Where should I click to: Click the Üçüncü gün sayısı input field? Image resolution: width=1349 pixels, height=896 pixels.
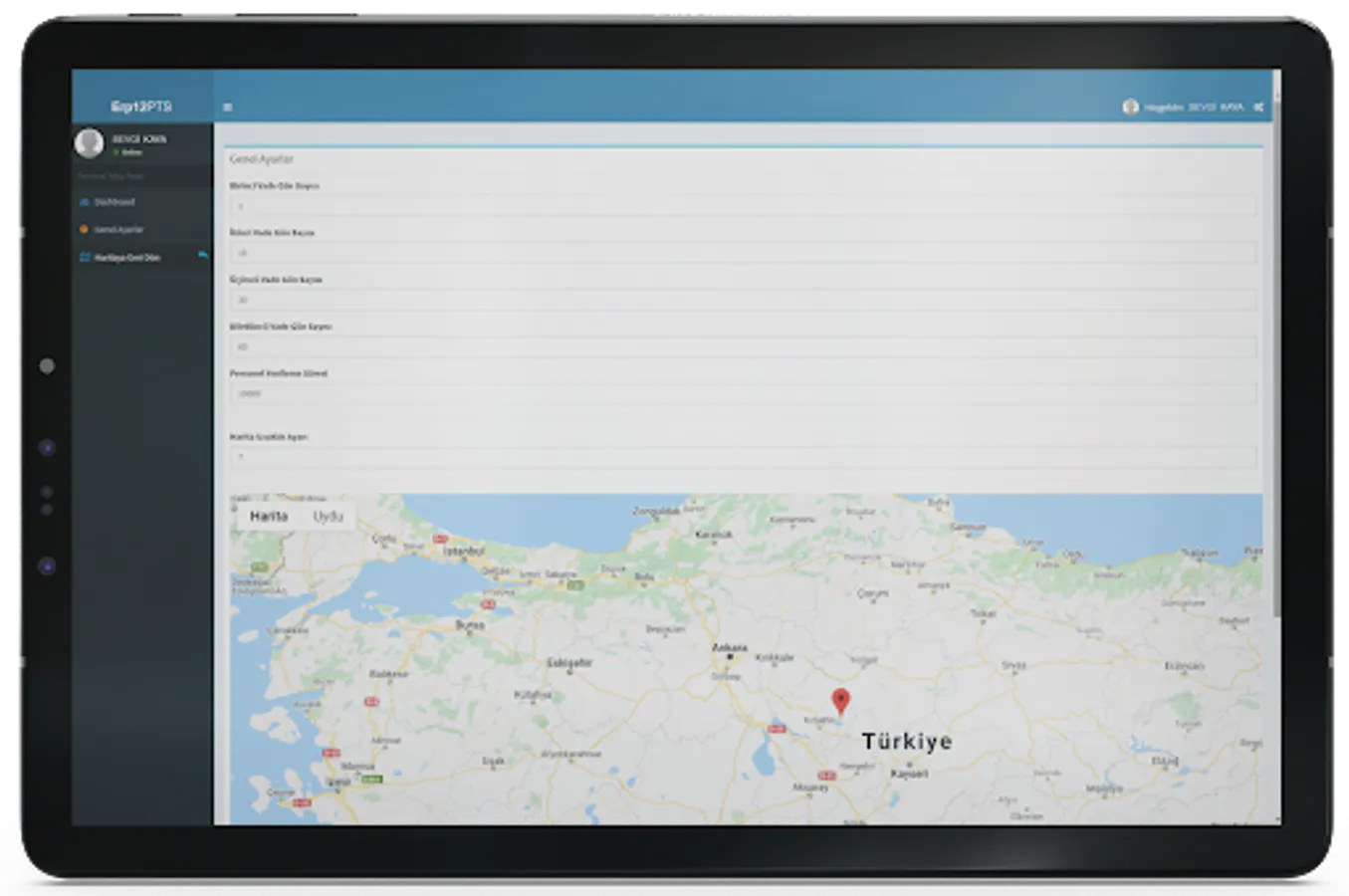pyautogui.click(x=743, y=300)
